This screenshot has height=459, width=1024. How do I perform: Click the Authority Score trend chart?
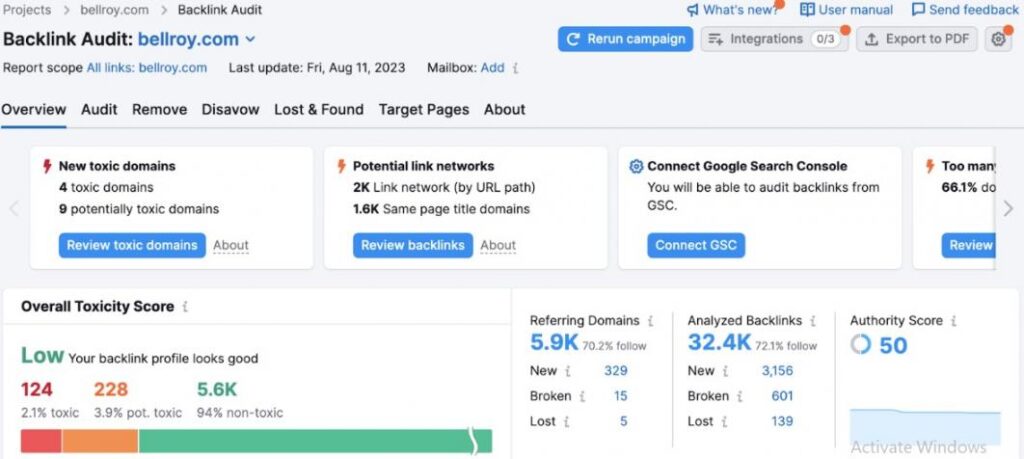point(925,427)
